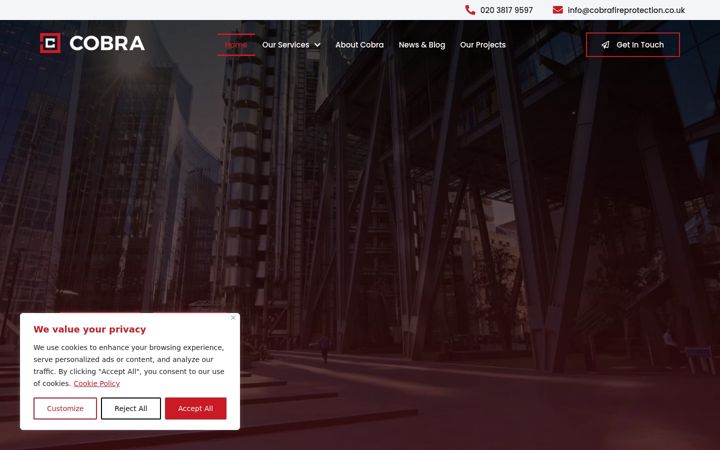720x450 pixels.
Task: Click the Get In Touch button
Action: 633,45
